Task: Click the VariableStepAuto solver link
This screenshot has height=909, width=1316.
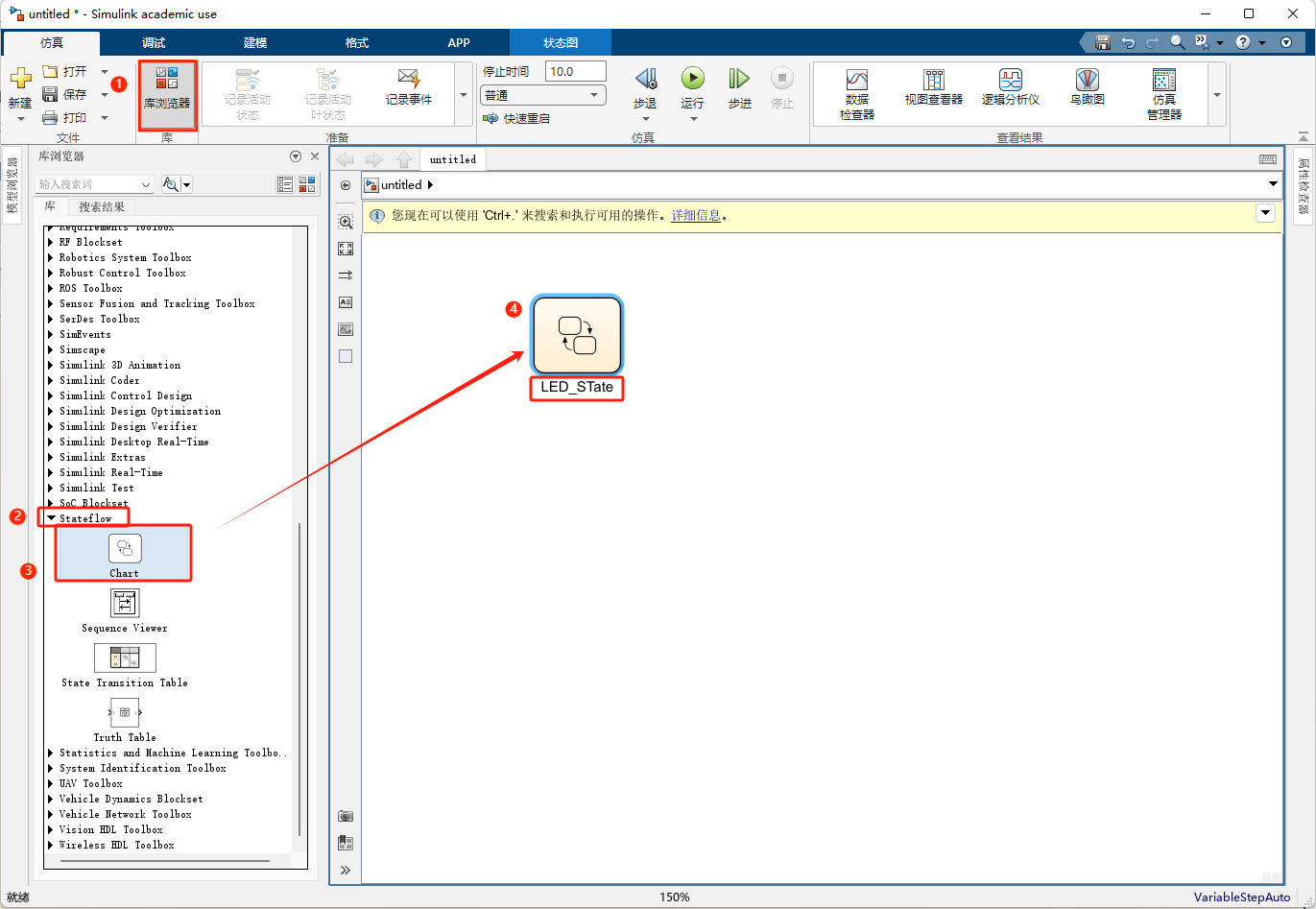Action: click(1242, 897)
